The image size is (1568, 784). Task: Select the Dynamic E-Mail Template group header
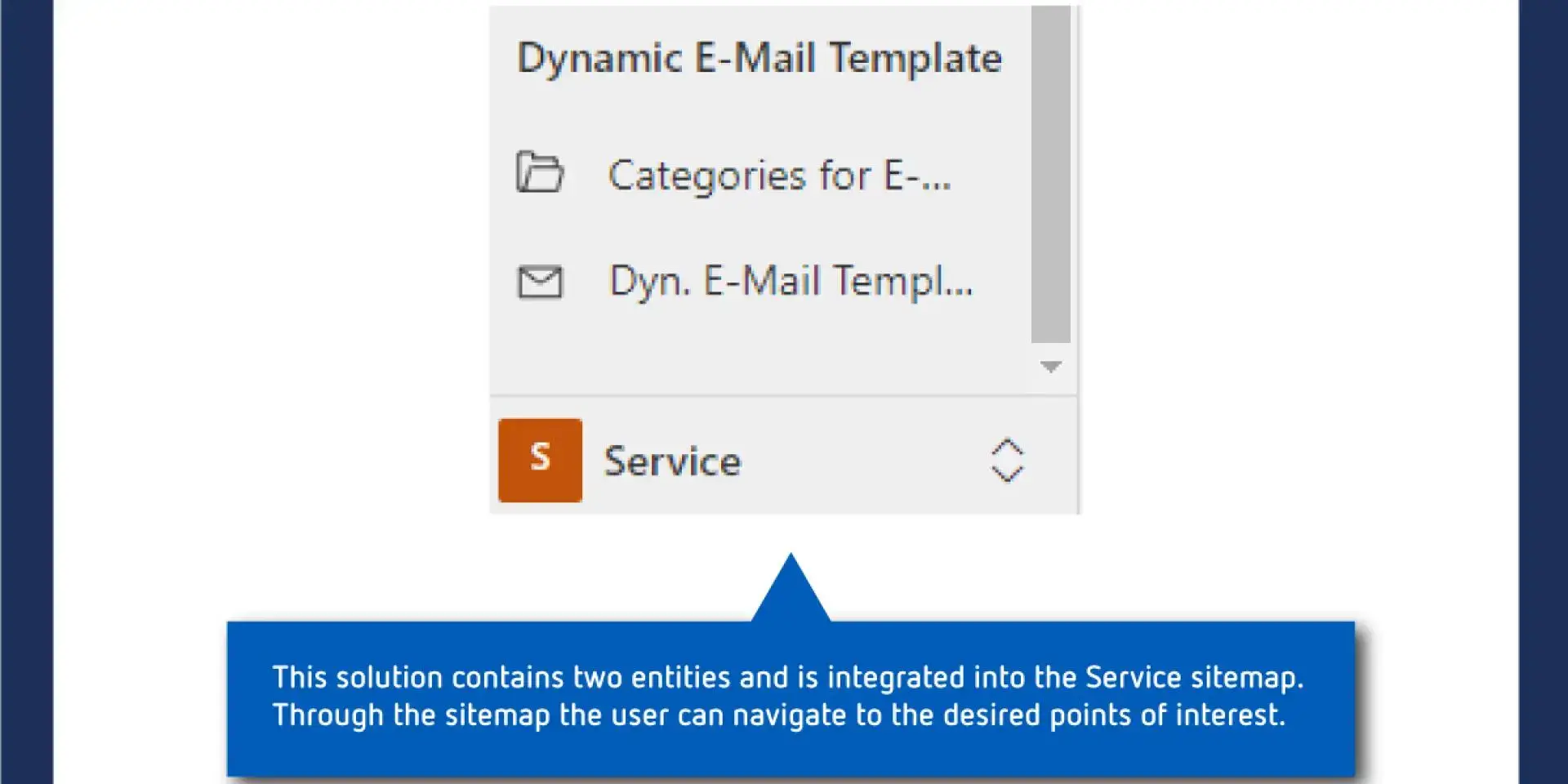click(x=759, y=58)
